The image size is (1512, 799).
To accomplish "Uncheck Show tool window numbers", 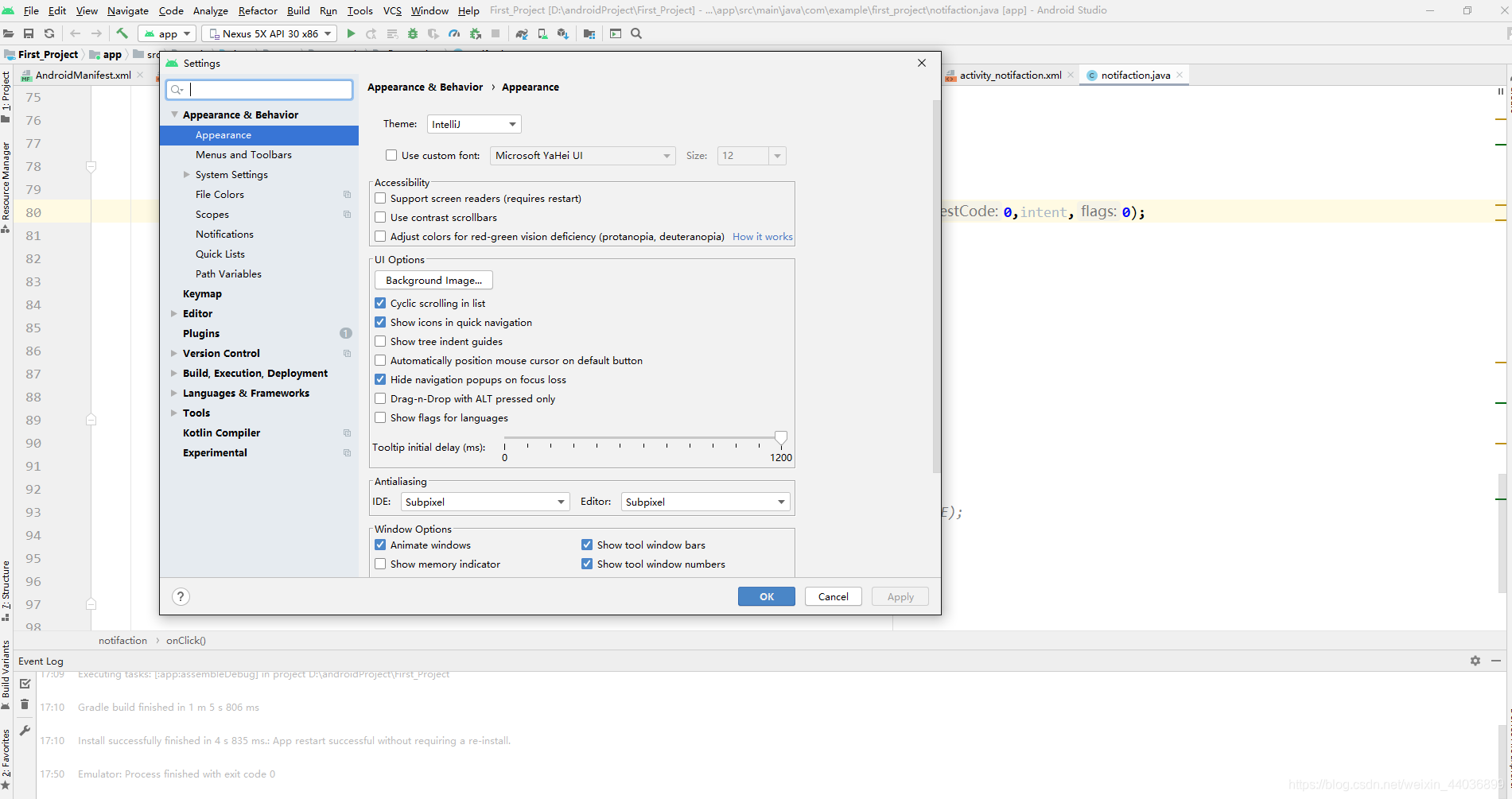I will [x=587, y=564].
